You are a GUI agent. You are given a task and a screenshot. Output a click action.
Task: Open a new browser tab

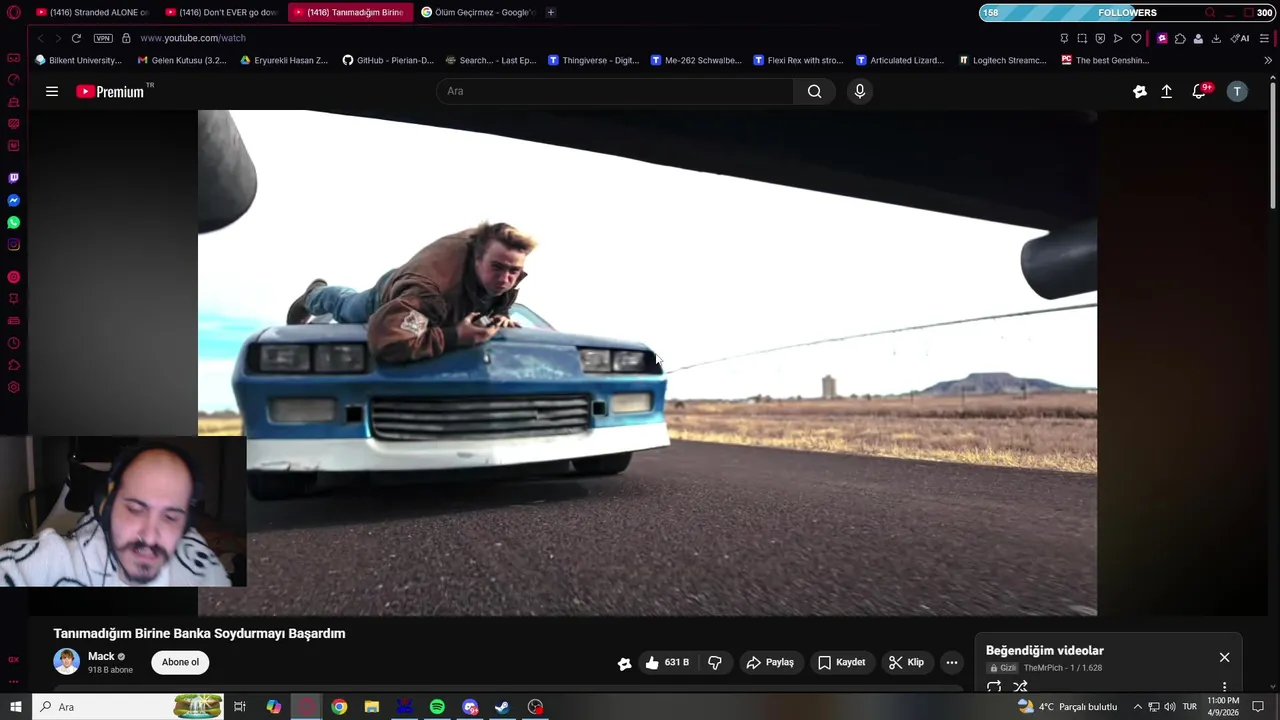pyautogui.click(x=550, y=12)
